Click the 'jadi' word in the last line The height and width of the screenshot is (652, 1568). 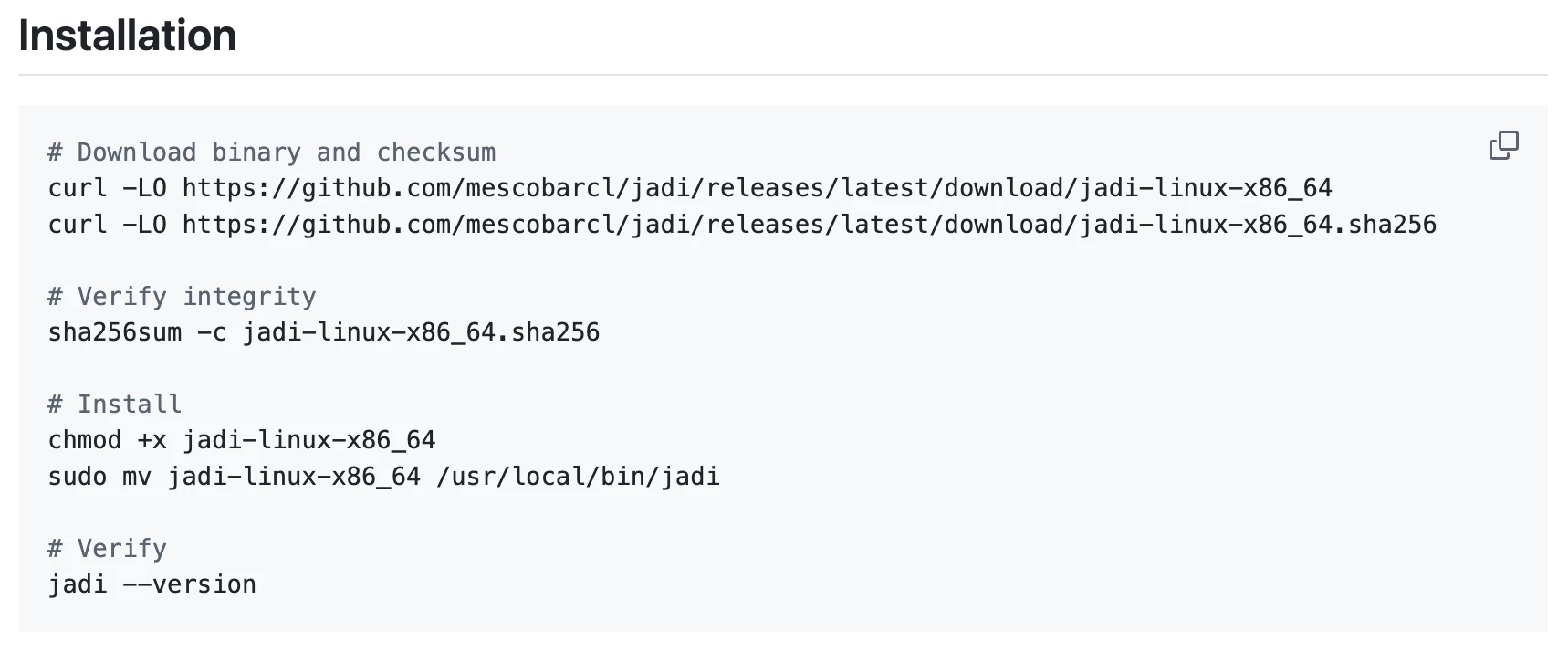(x=78, y=584)
